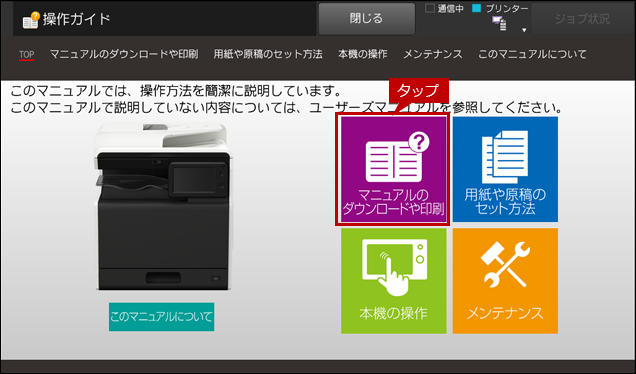The height and width of the screenshot is (374, 636).
Task: Click the 通信中 indicator
Action: (x=444, y=9)
